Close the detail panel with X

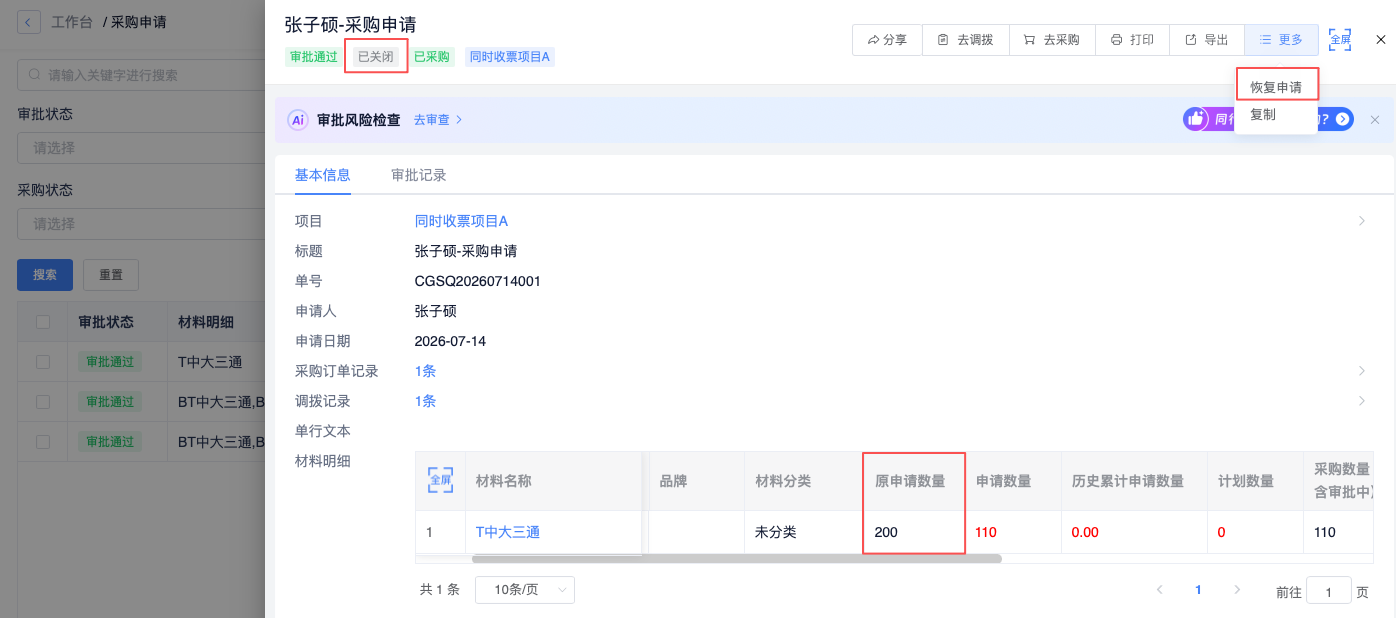click(x=1381, y=40)
